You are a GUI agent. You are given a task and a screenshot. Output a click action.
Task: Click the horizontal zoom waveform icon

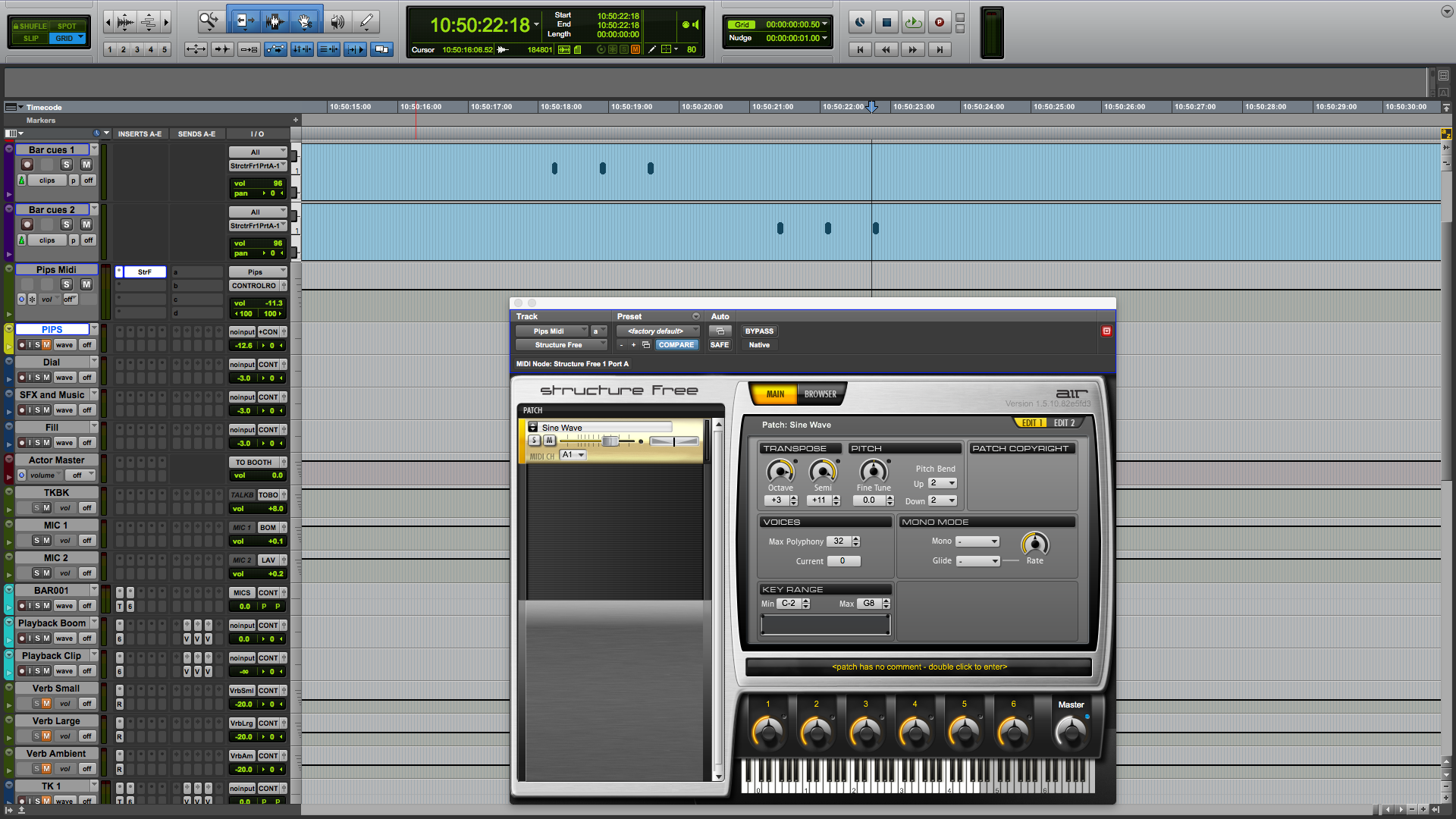click(x=126, y=22)
